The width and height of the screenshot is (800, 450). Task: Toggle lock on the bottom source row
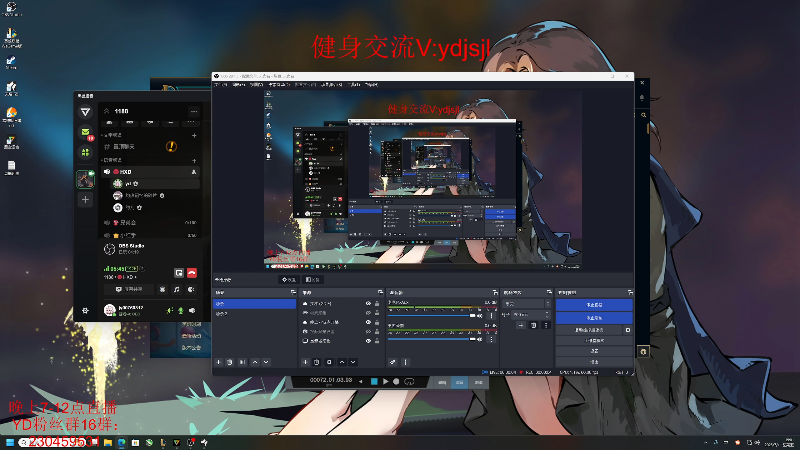(377, 341)
